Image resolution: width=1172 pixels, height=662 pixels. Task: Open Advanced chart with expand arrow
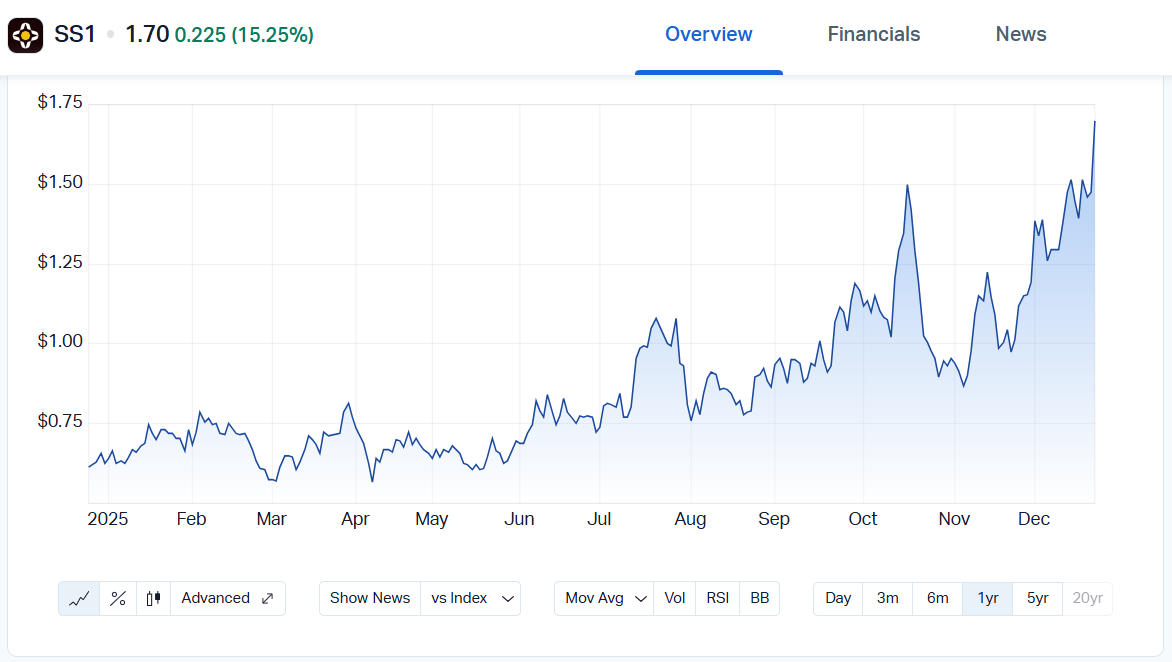[x=228, y=599]
